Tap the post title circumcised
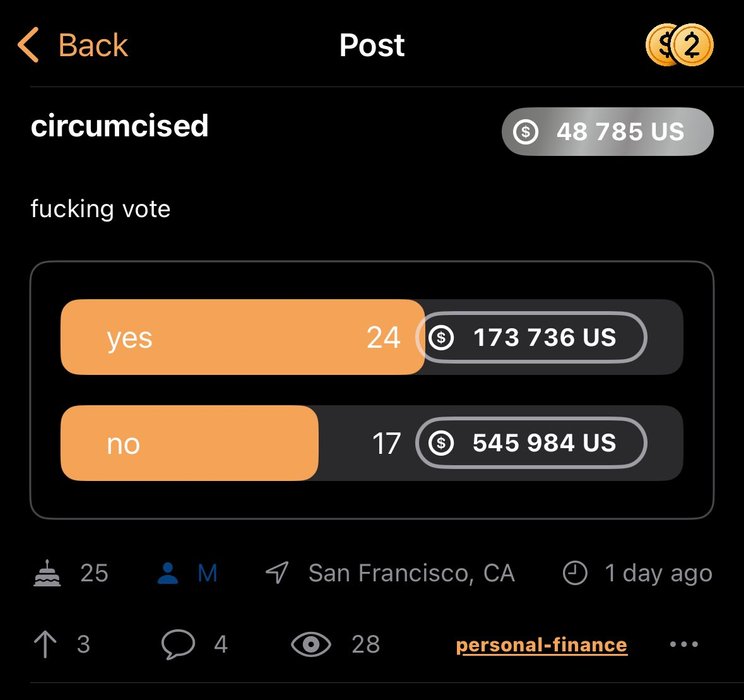The image size is (744, 700). tap(120, 126)
